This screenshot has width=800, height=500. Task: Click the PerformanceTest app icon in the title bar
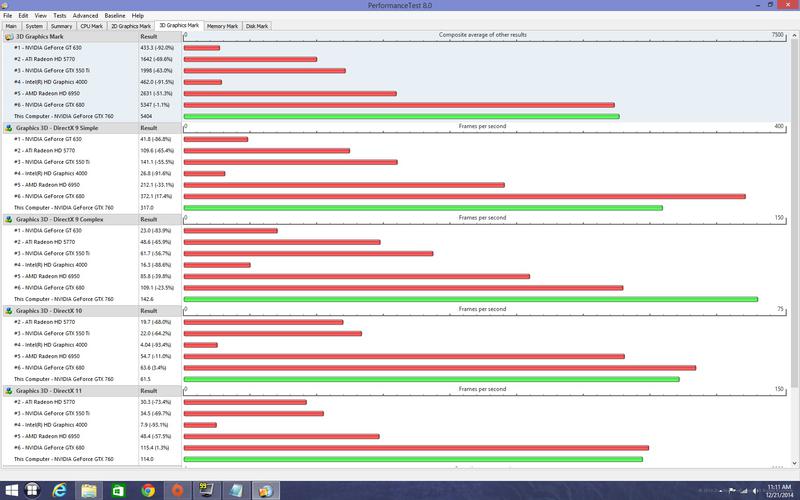tap(4, 5)
